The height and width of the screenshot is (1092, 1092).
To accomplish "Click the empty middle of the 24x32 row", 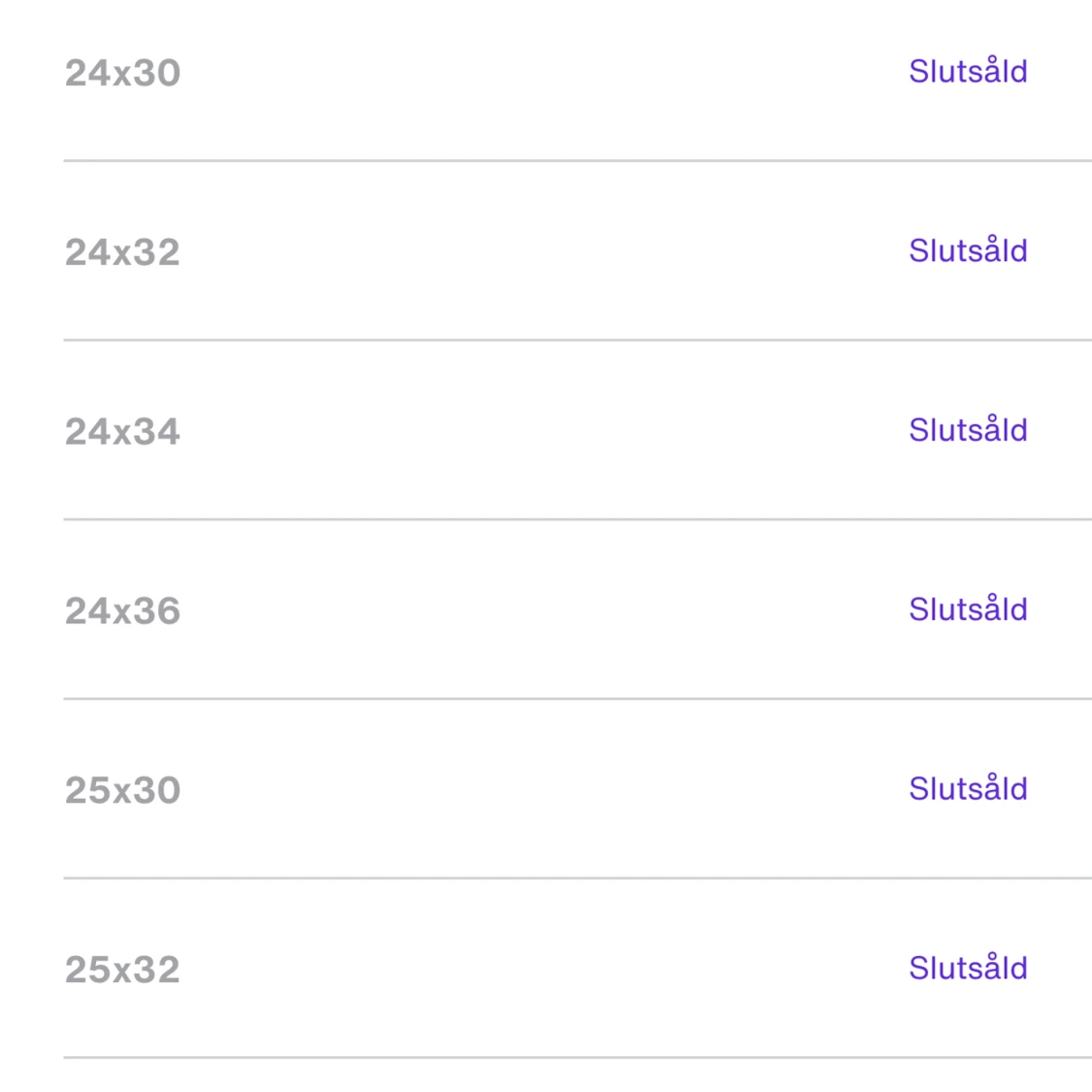I will (544, 252).
